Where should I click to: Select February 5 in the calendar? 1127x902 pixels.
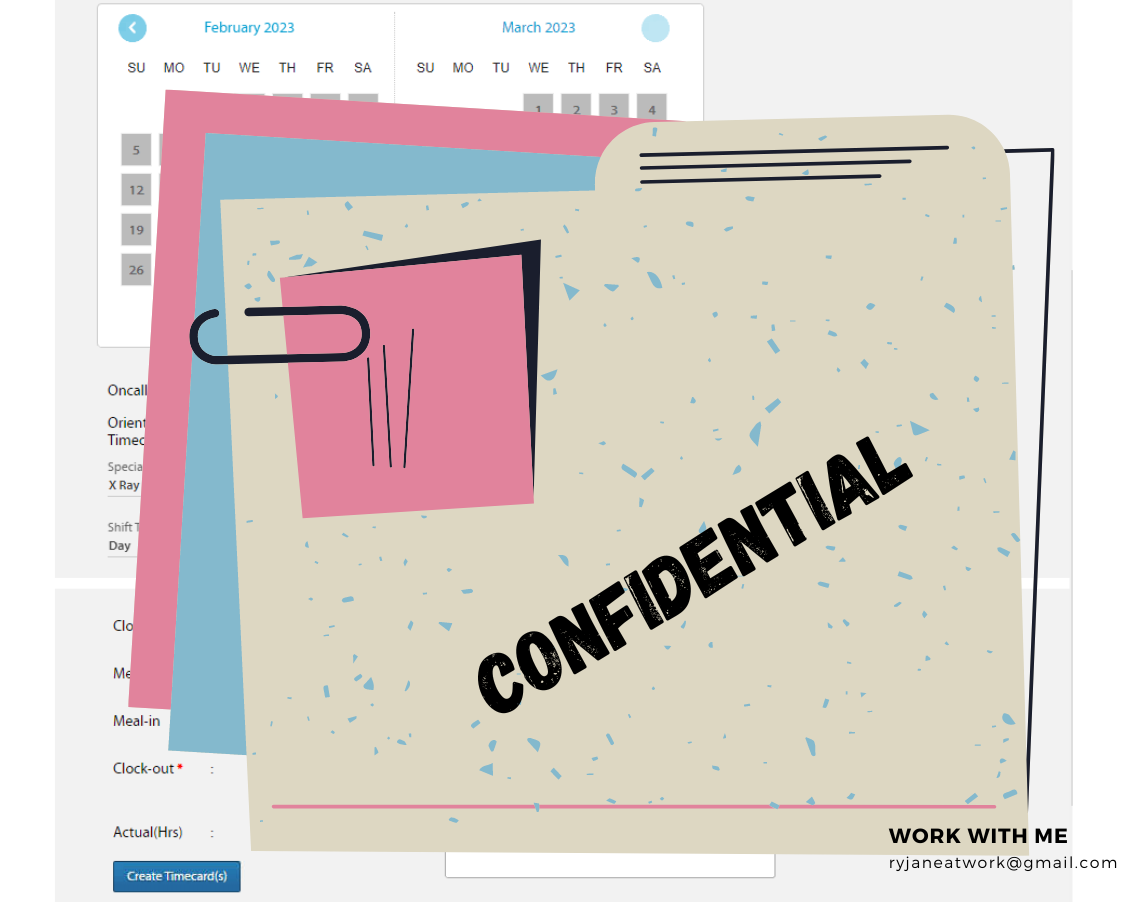click(x=136, y=150)
